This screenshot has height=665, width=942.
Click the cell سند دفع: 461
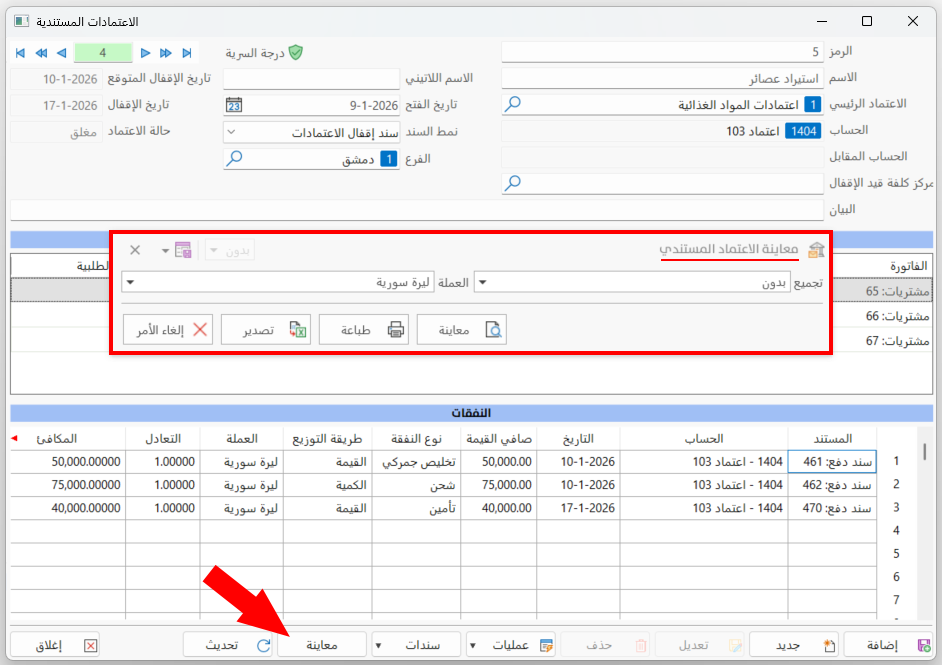pyautogui.click(x=831, y=461)
